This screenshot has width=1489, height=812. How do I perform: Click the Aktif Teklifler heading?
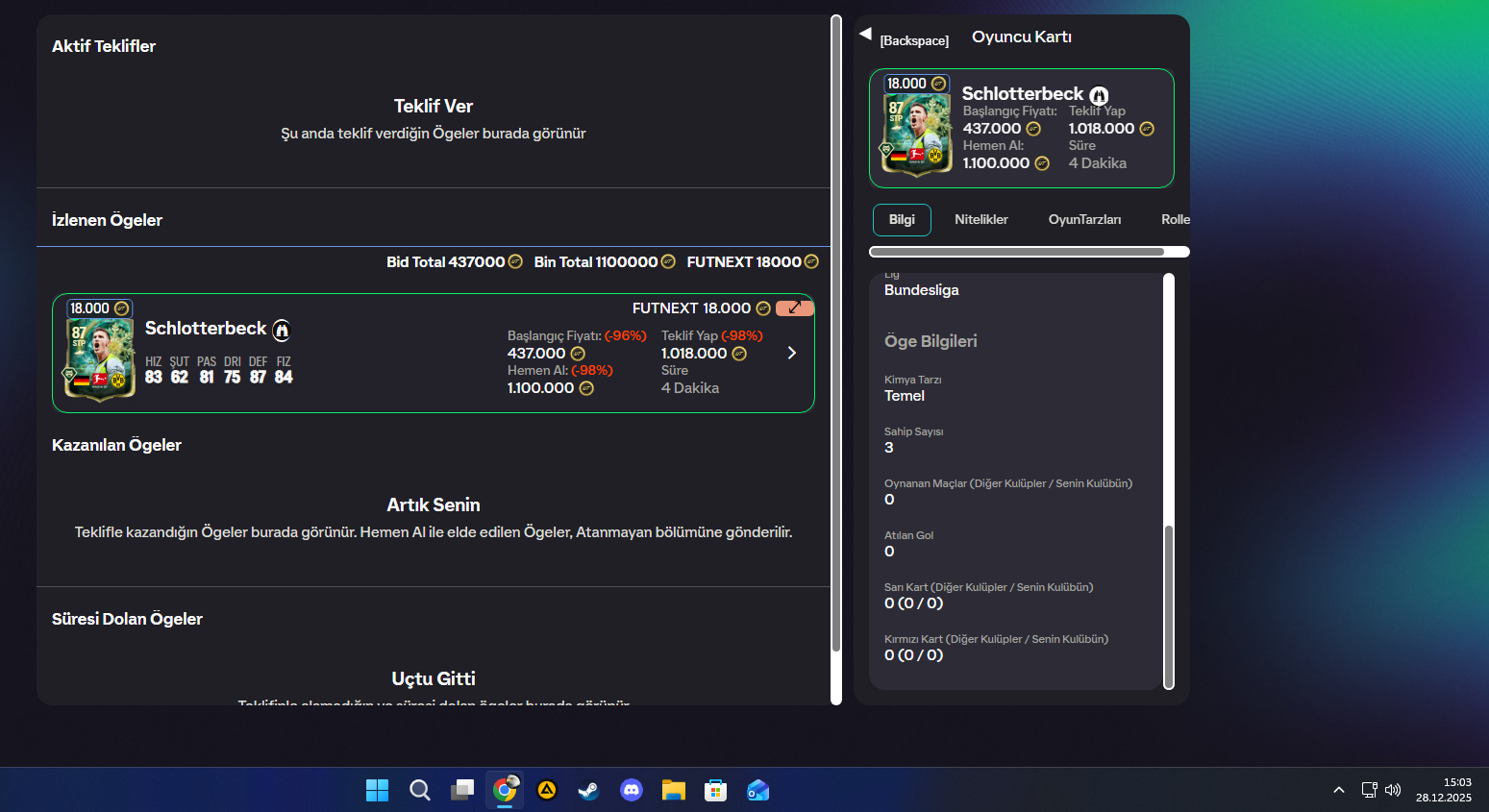point(104,46)
